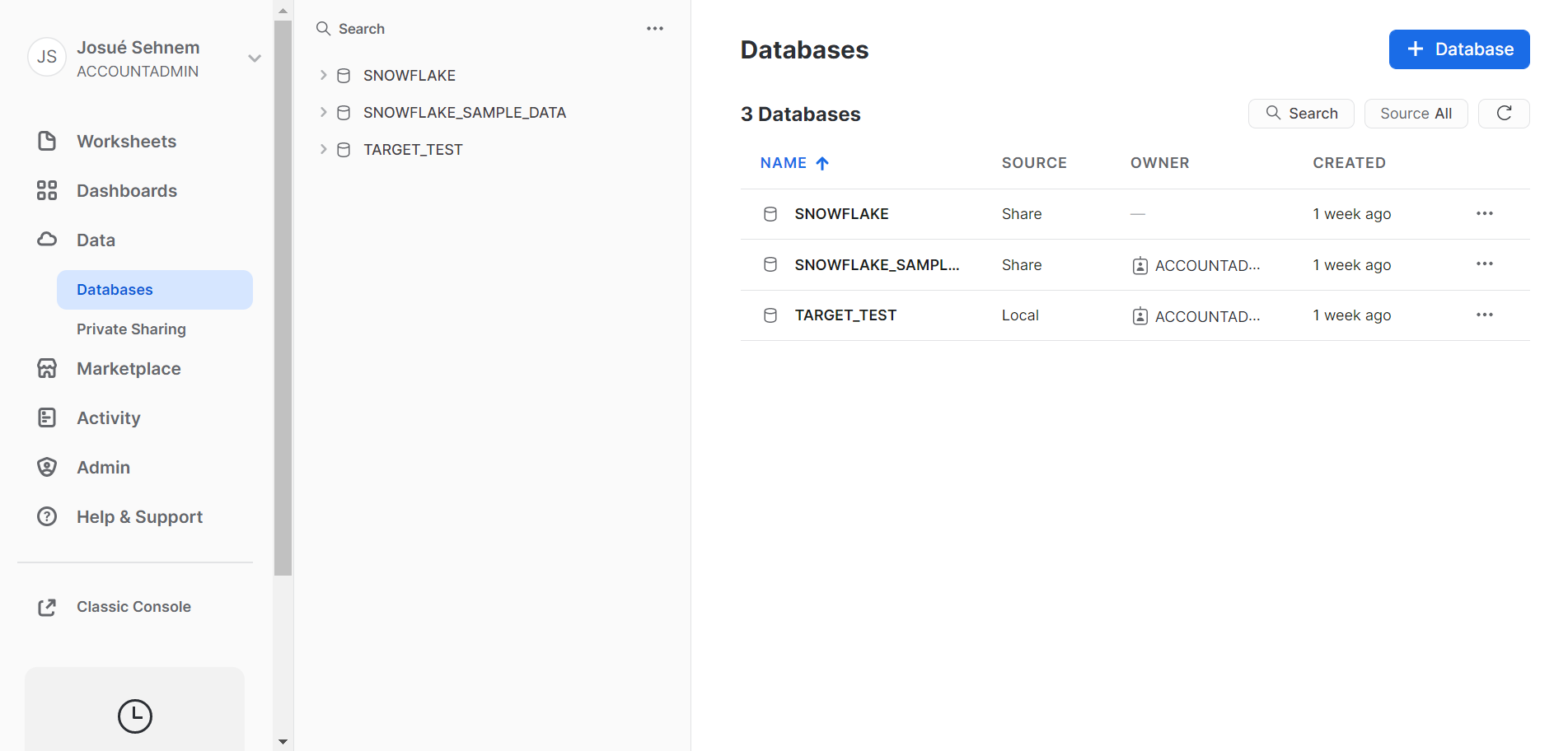1568x751 pixels.
Task: Expand the SNOWFLAKE database tree node
Action: (323, 75)
